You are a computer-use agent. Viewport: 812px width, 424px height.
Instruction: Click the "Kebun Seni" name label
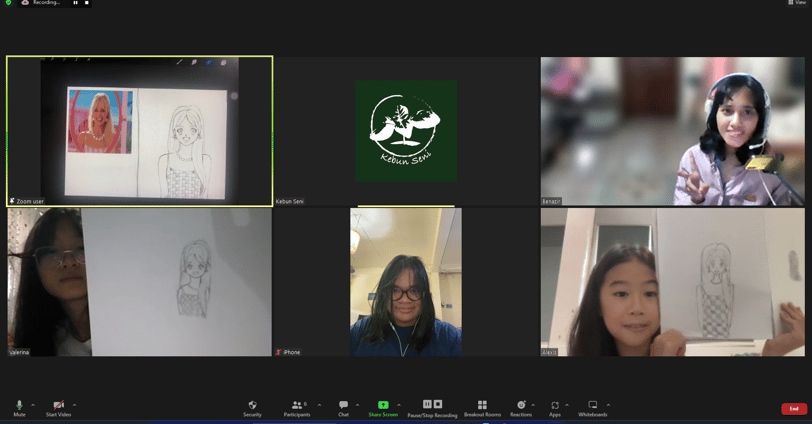(x=290, y=201)
